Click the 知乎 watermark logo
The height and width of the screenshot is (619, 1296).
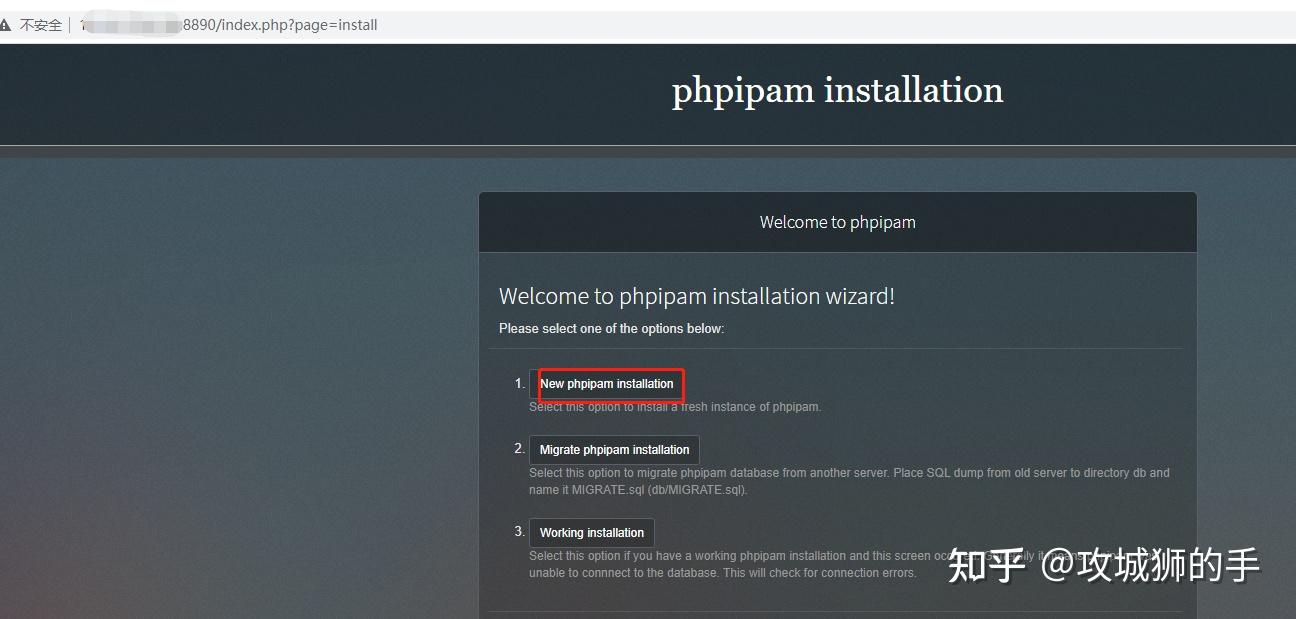coord(987,566)
